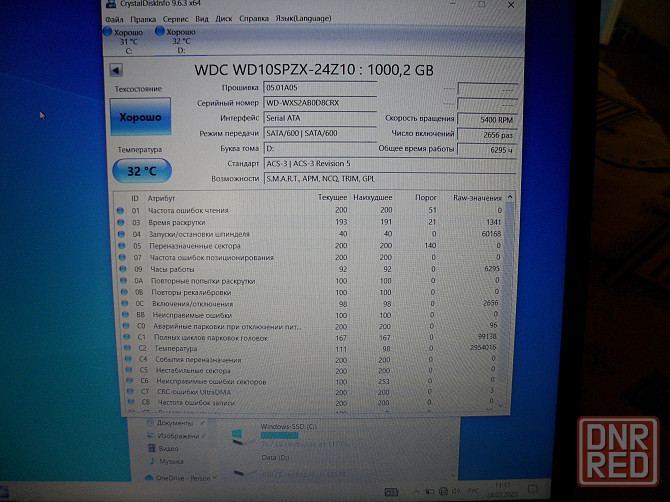Click the Интерфейс field Serial ATA

[x=320, y=118]
